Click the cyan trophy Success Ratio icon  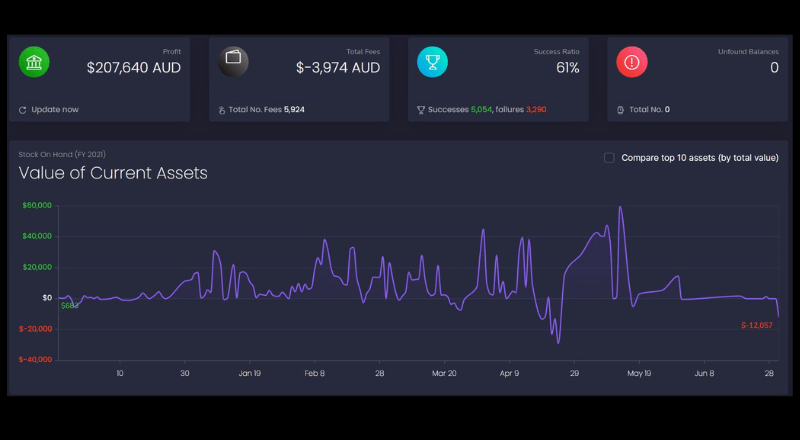tap(432, 62)
